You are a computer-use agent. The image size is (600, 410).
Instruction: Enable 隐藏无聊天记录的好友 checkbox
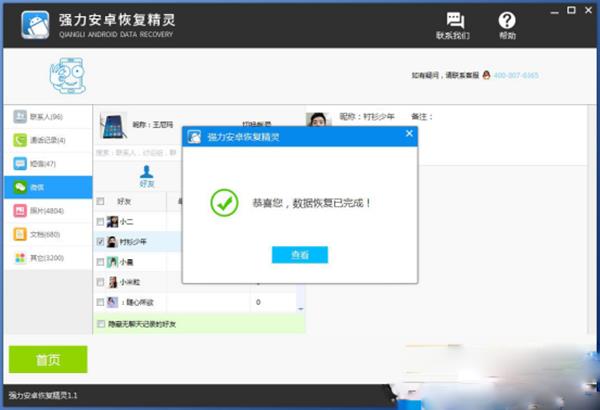(x=100, y=324)
